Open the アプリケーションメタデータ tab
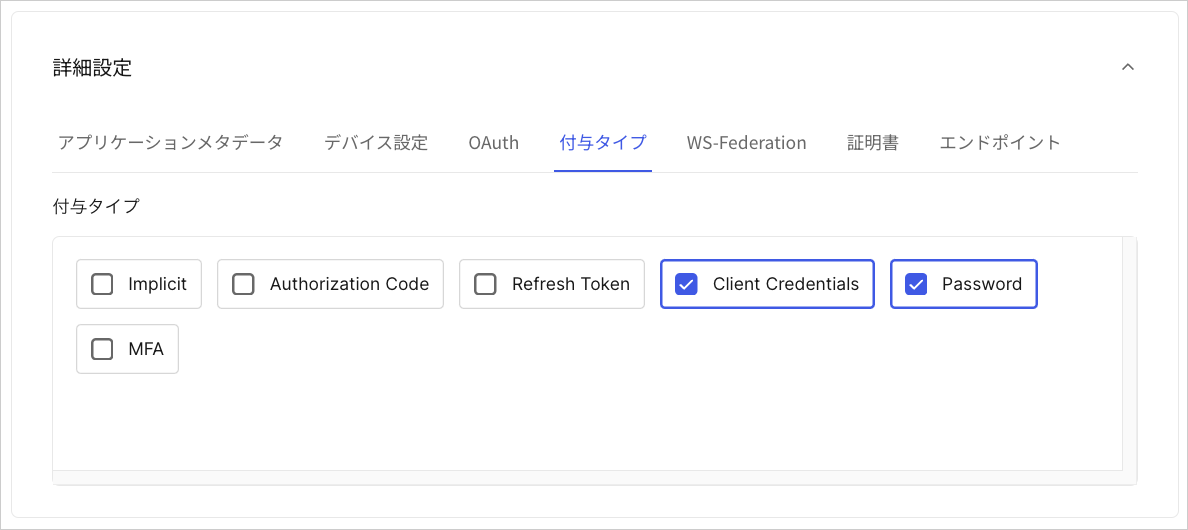The width and height of the screenshot is (1188, 530). [x=170, y=142]
